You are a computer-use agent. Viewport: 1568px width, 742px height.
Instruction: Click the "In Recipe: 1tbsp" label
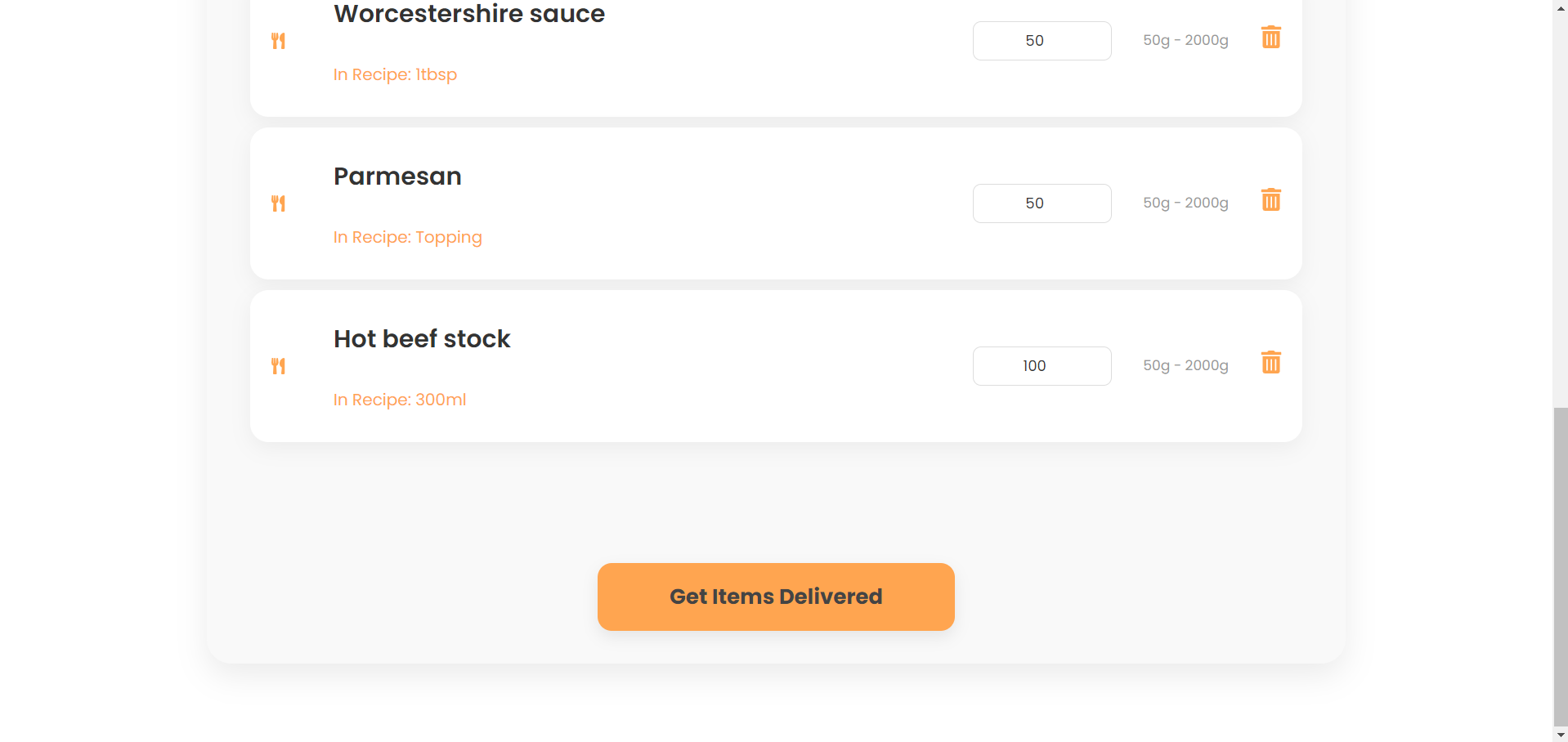[x=395, y=74]
